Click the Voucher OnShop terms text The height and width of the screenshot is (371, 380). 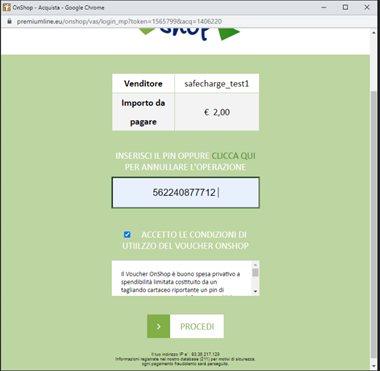click(x=180, y=283)
